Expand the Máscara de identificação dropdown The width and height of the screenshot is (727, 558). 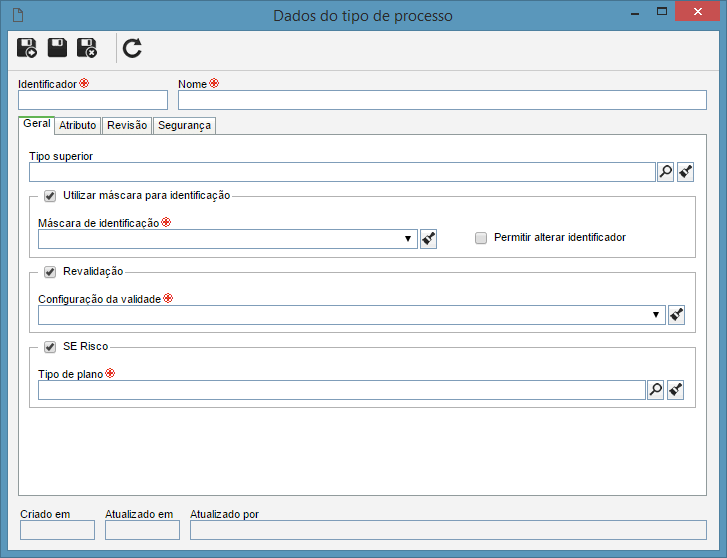(x=408, y=239)
